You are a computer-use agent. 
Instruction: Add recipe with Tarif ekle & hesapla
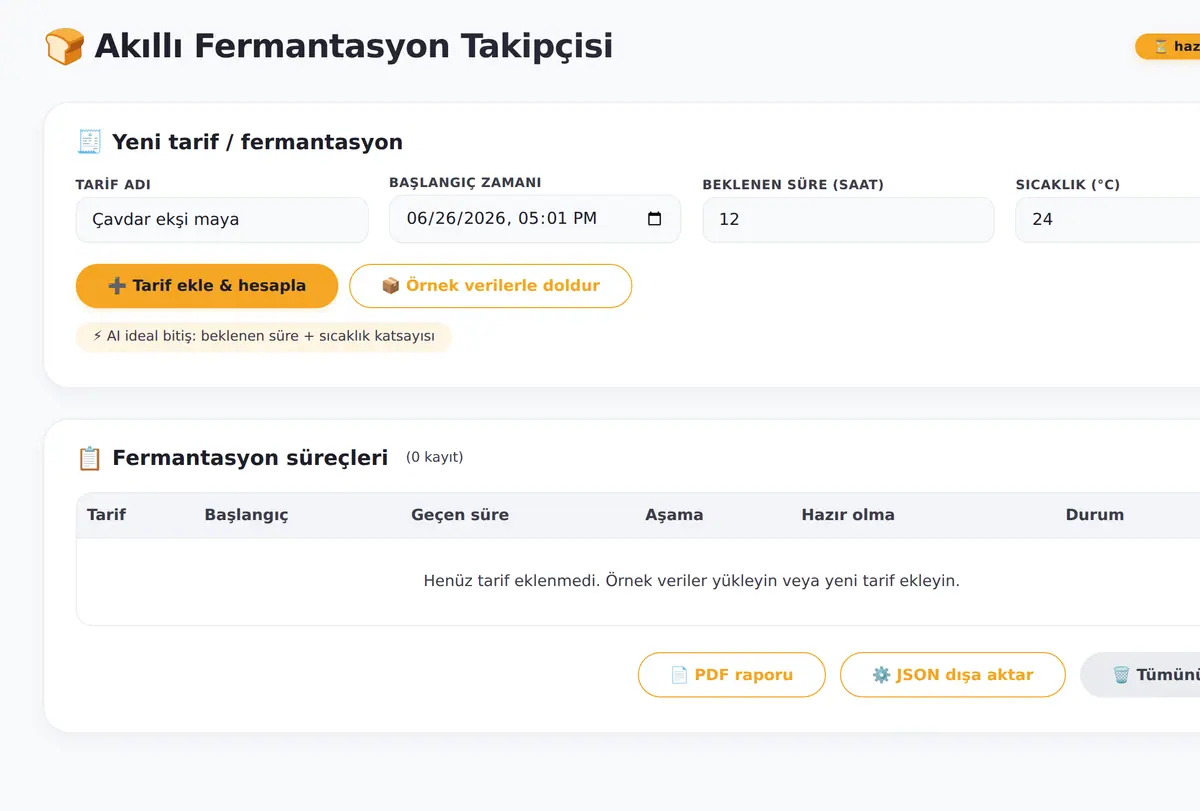click(207, 286)
